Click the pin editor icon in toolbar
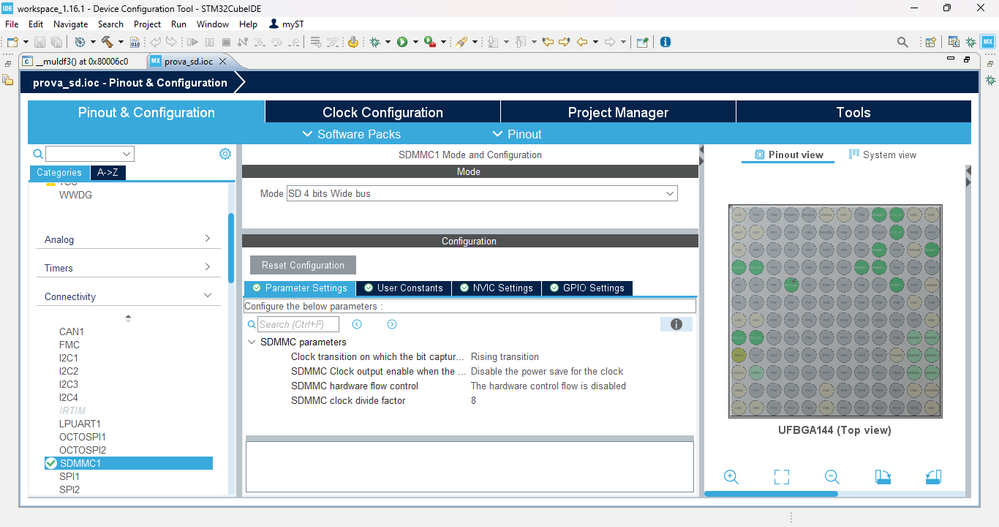The height and width of the screenshot is (527, 999). tap(642, 42)
